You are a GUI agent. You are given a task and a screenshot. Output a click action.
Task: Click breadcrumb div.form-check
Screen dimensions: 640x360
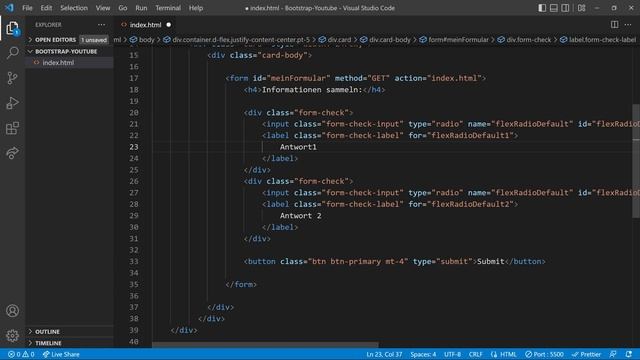[x=524, y=40]
